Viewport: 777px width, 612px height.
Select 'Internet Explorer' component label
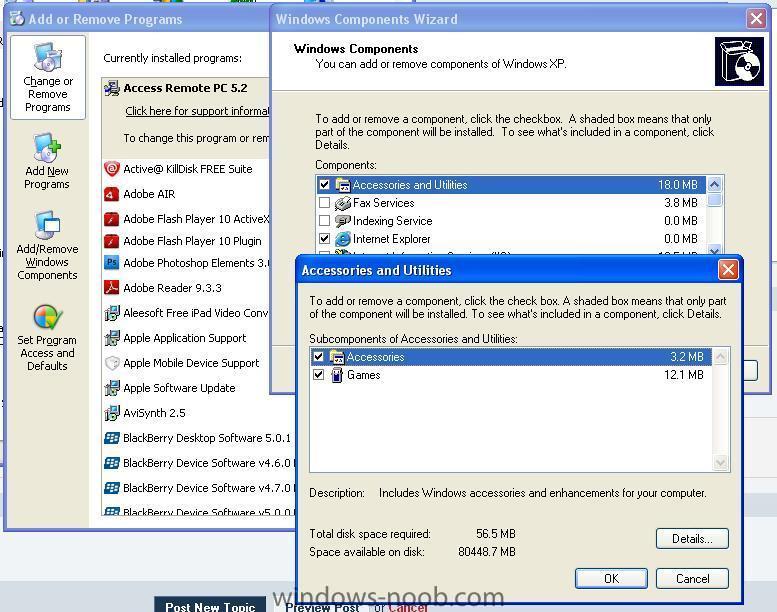[x=391, y=239]
